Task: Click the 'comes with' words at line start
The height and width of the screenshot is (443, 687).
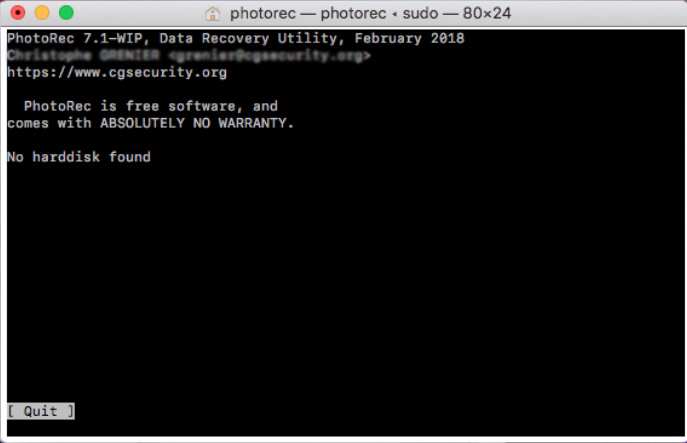Action: click(x=50, y=123)
